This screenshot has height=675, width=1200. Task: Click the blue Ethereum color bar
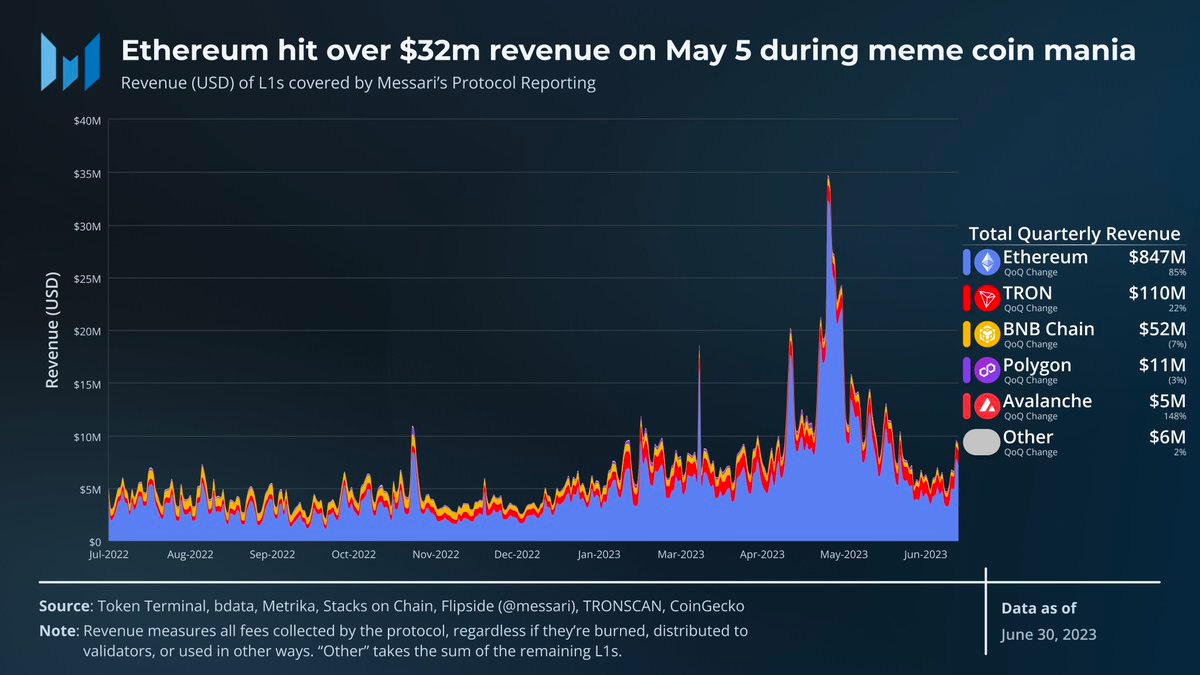tap(966, 262)
